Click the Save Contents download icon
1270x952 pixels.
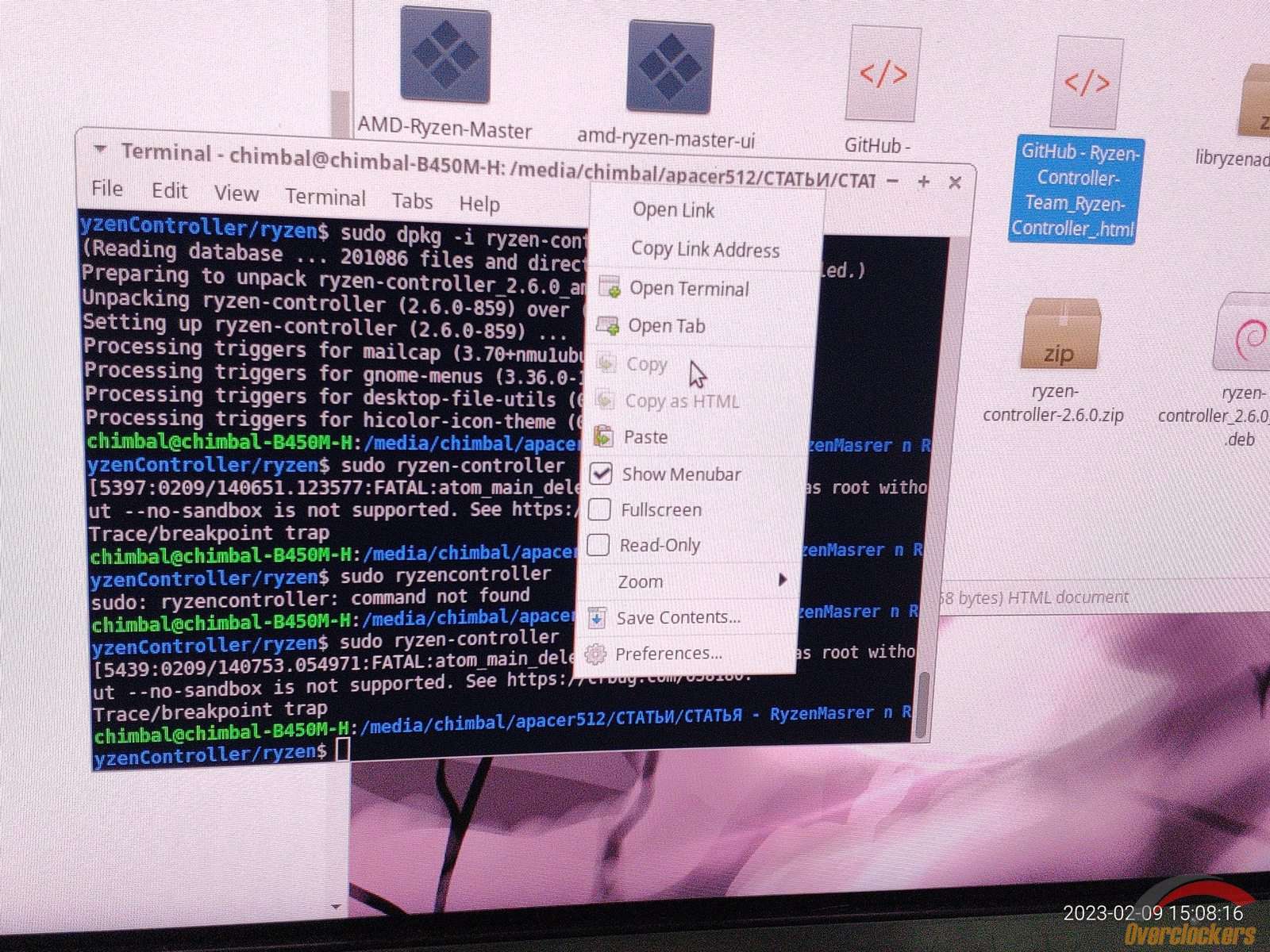coord(597,617)
